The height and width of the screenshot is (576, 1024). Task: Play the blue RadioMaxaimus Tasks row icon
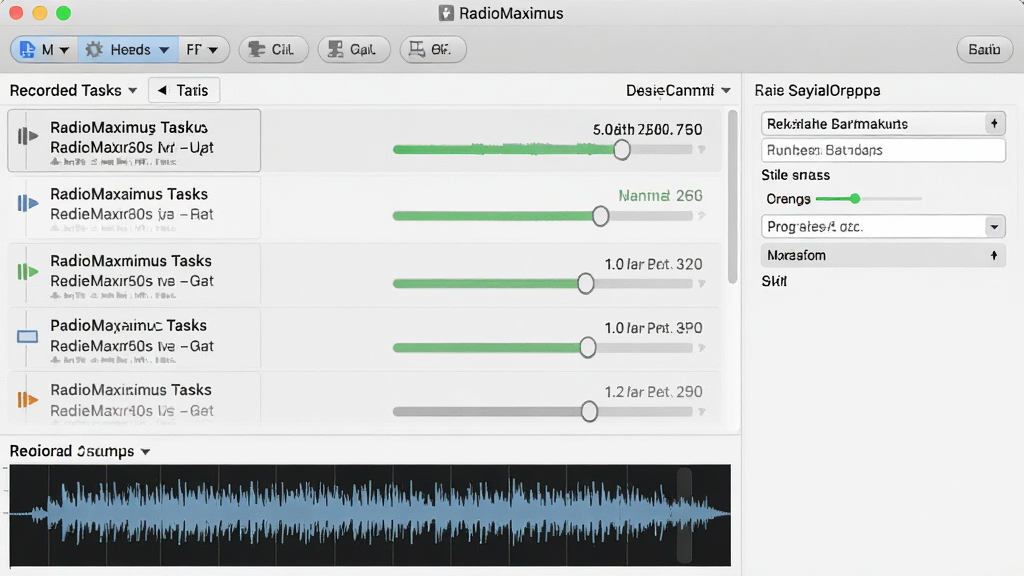click(x=27, y=204)
